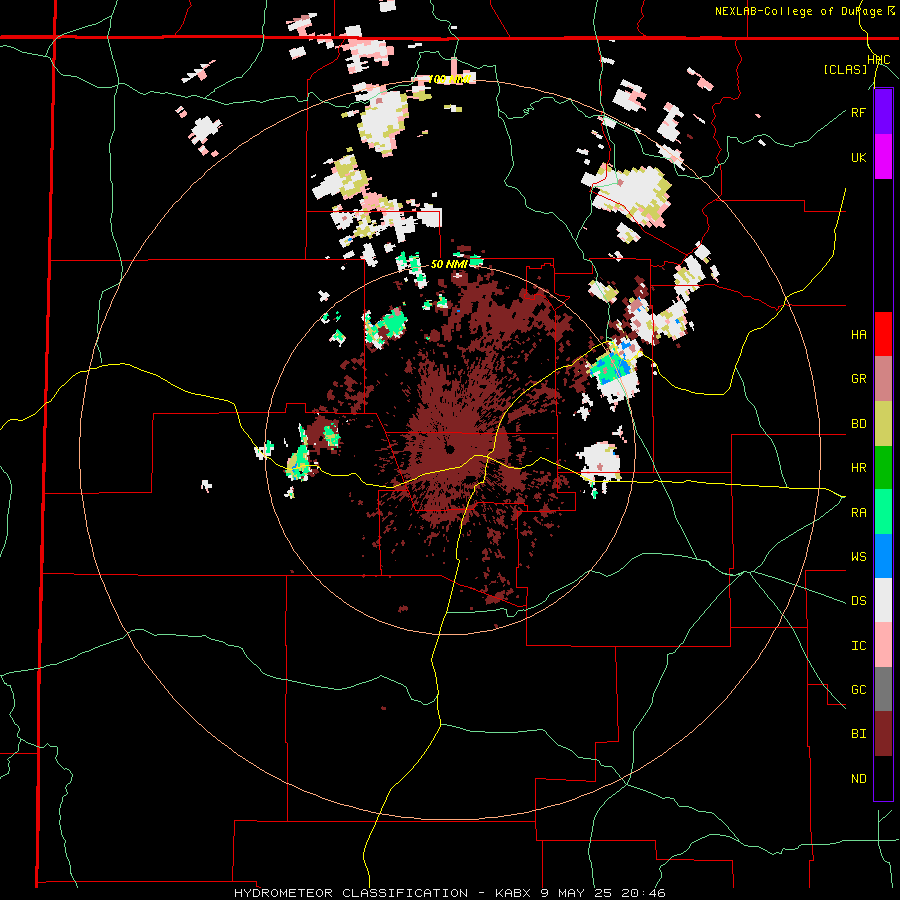Viewport: 900px width, 900px height.
Task: Click the [CLAS] legend heading
Action: click(x=845, y=69)
